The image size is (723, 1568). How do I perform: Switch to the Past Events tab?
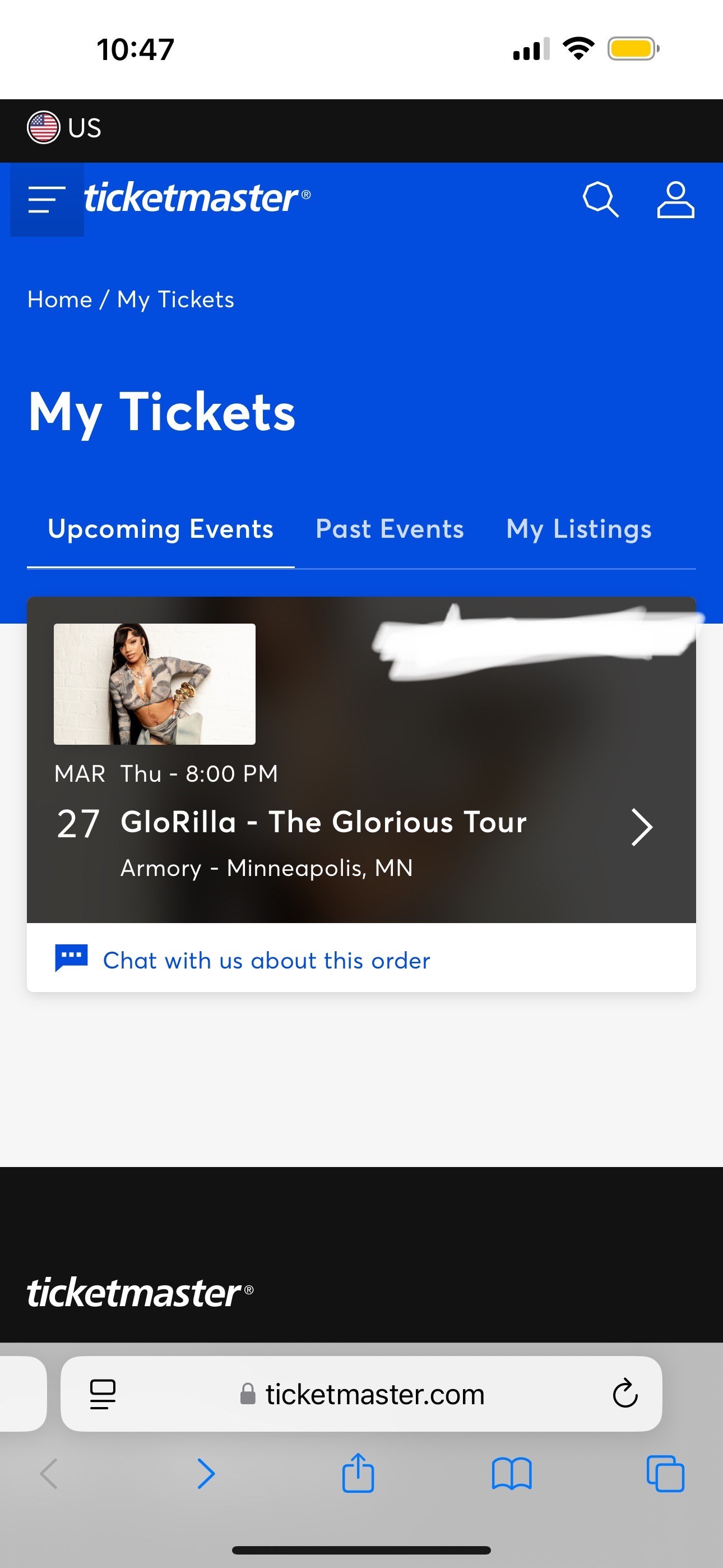tap(390, 529)
